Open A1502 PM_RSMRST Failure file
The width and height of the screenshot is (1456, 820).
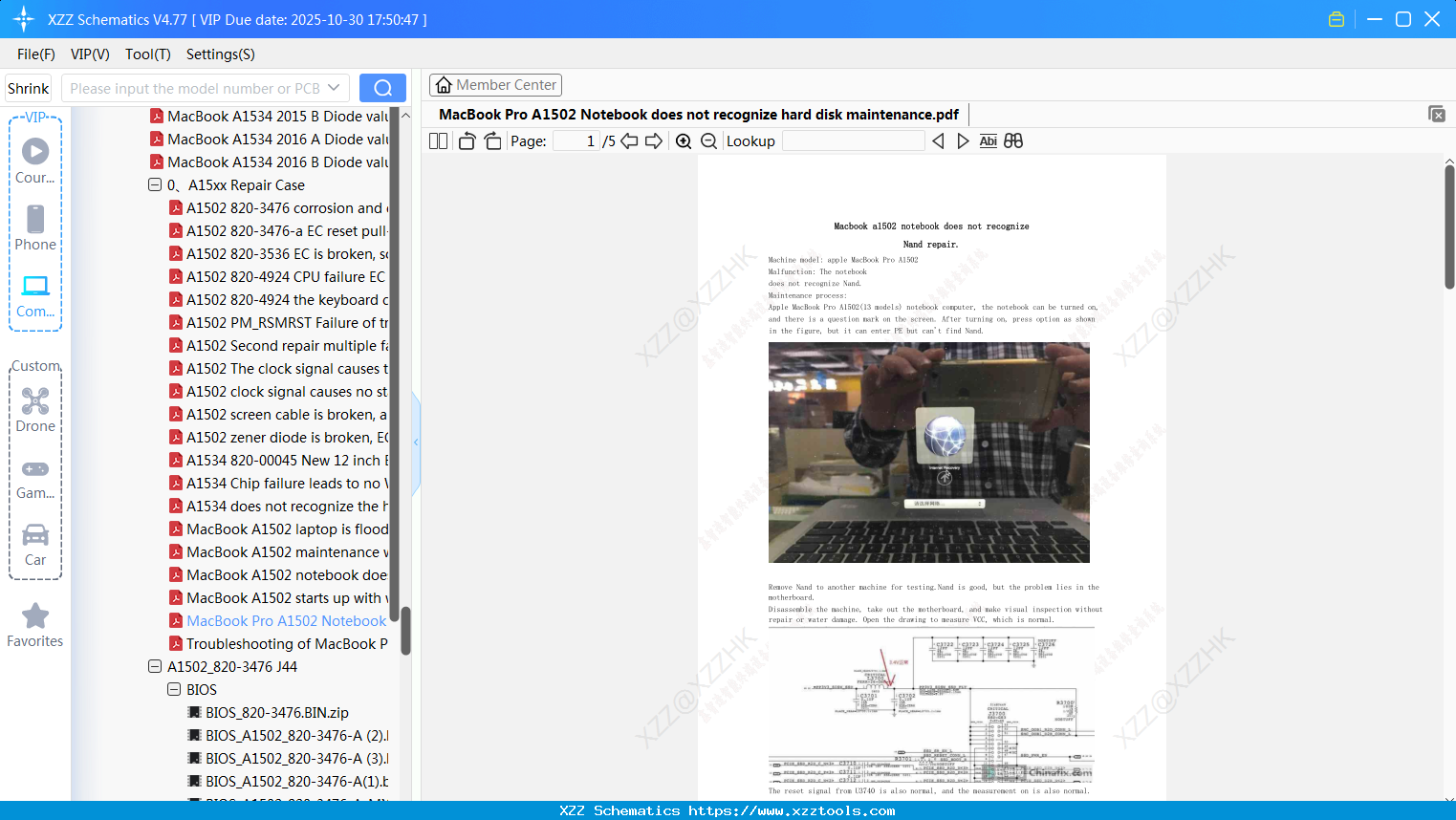[279, 323]
